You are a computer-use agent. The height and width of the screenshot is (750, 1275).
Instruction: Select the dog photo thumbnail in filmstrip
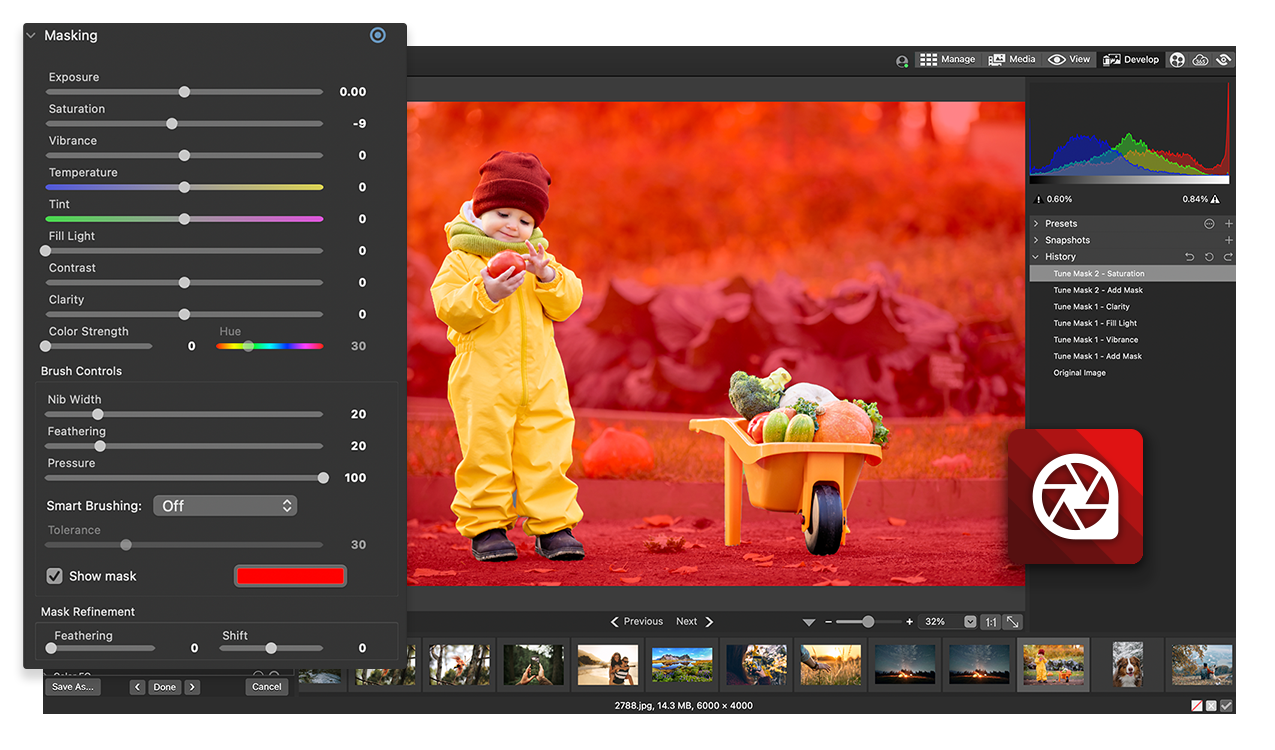click(x=1127, y=664)
